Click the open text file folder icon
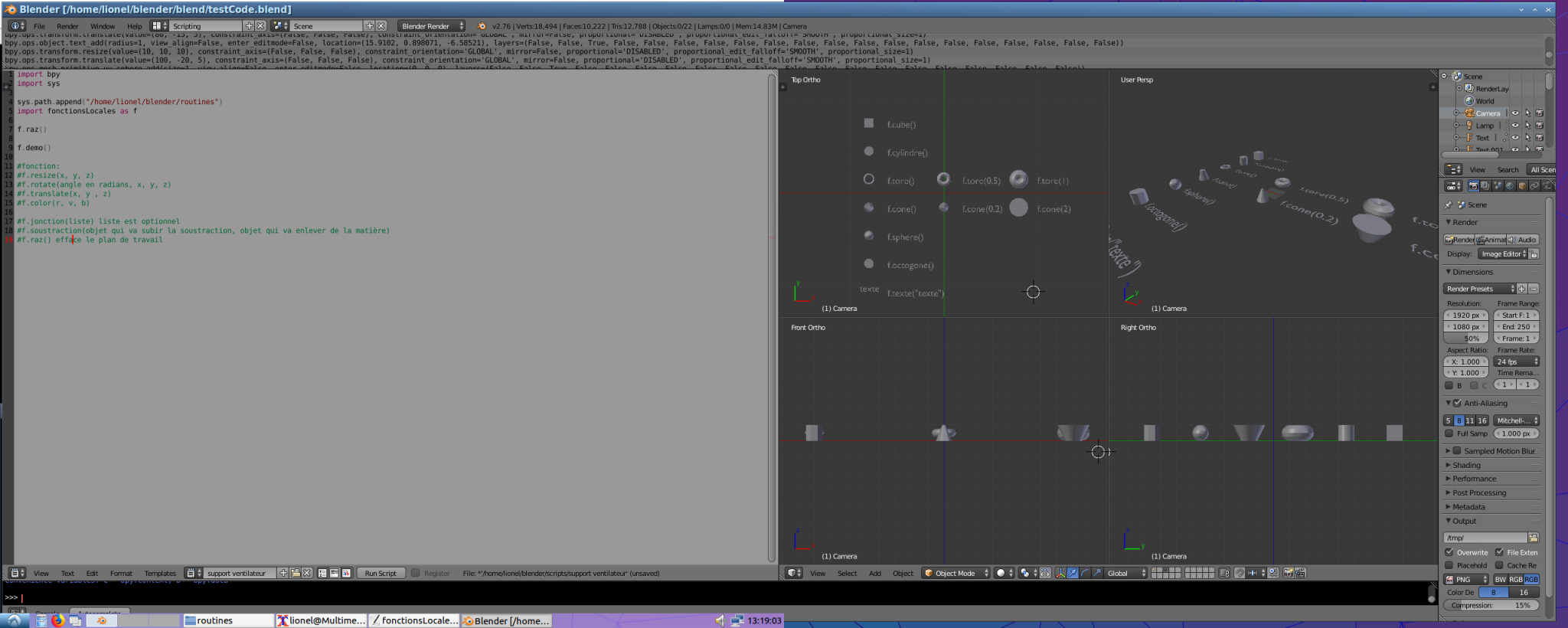The height and width of the screenshot is (628, 1568). tap(296, 573)
